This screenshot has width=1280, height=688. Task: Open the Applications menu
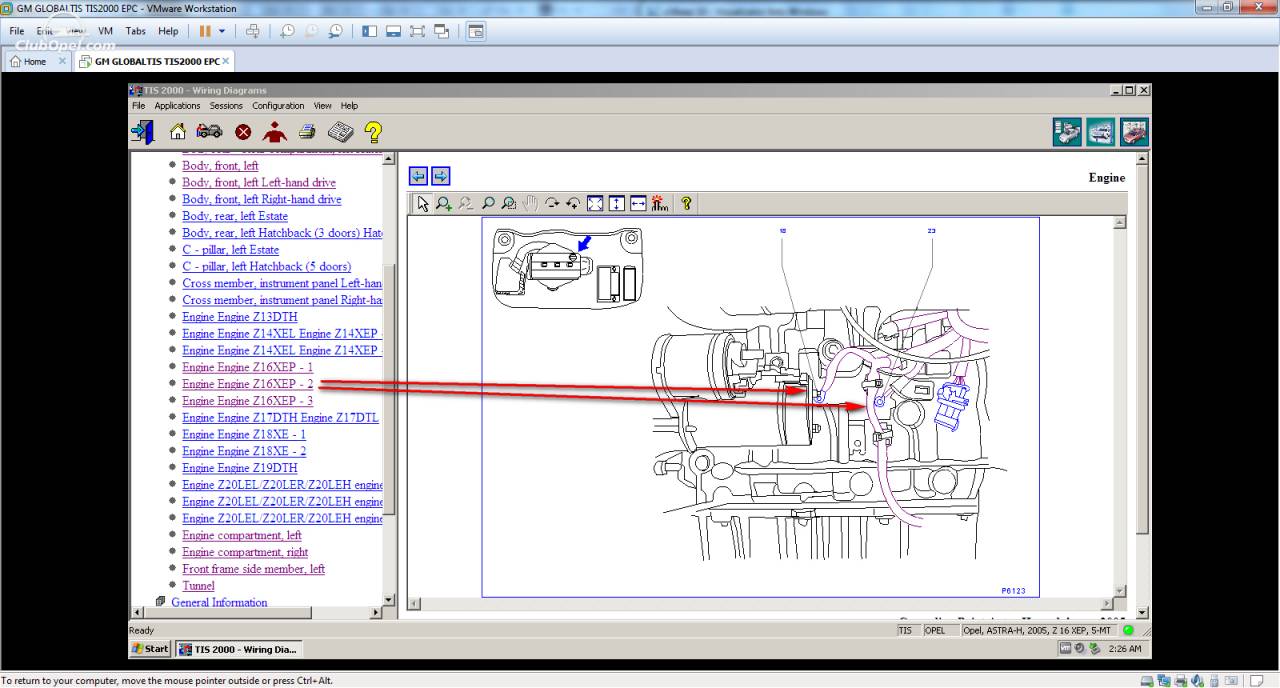coord(177,106)
